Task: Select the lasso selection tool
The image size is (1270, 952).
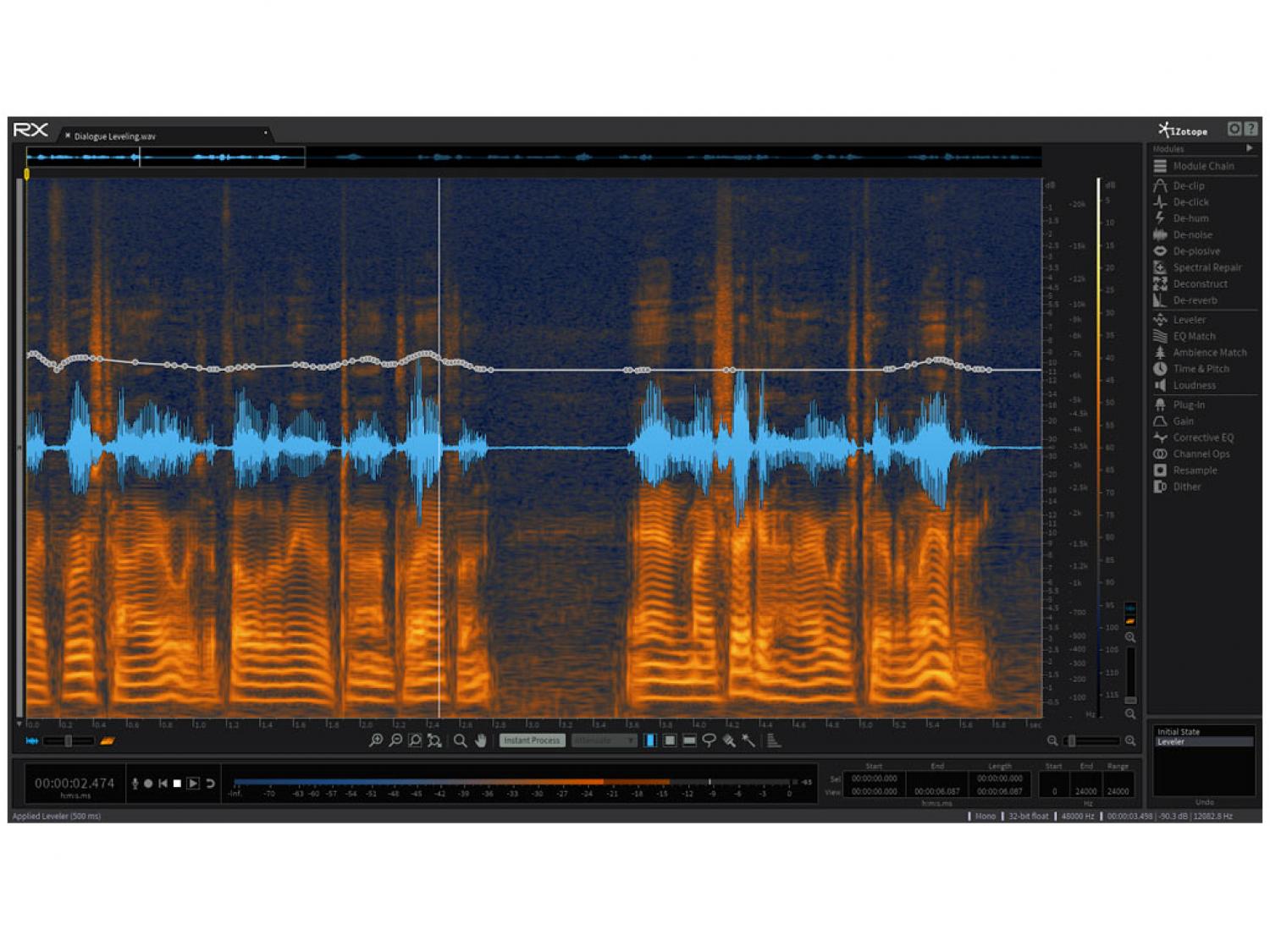Action: (709, 740)
